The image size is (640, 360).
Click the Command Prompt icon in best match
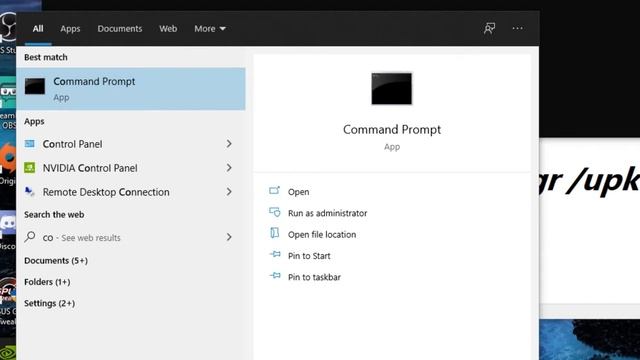[35, 86]
